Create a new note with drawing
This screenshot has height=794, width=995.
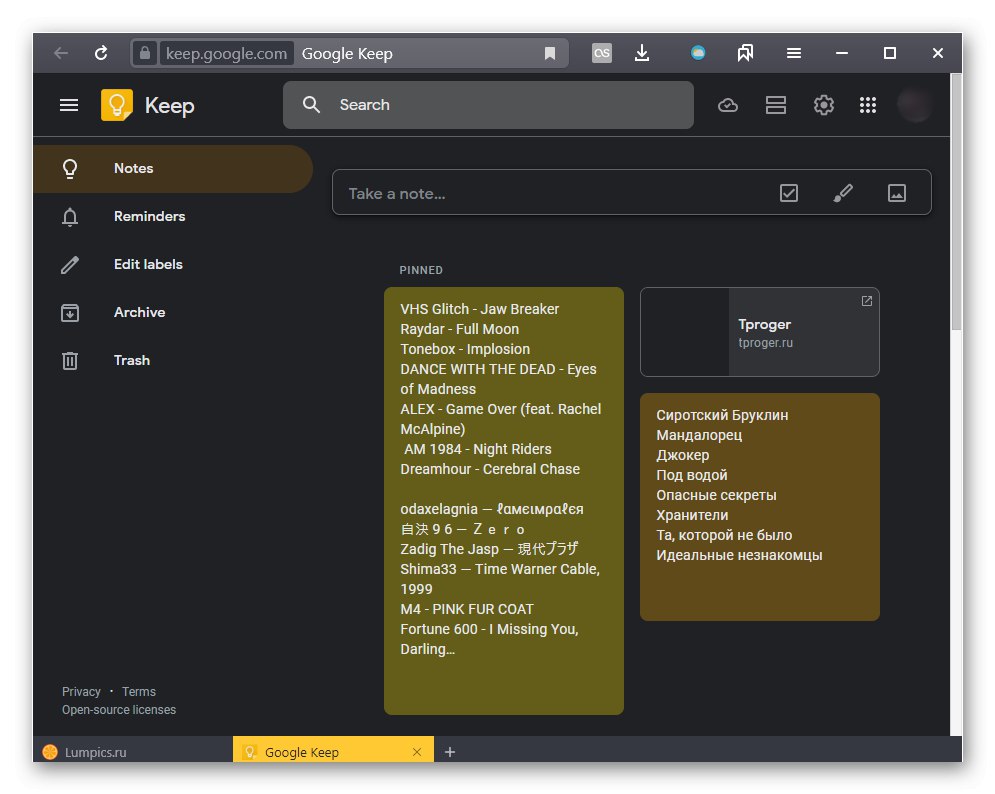click(843, 193)
